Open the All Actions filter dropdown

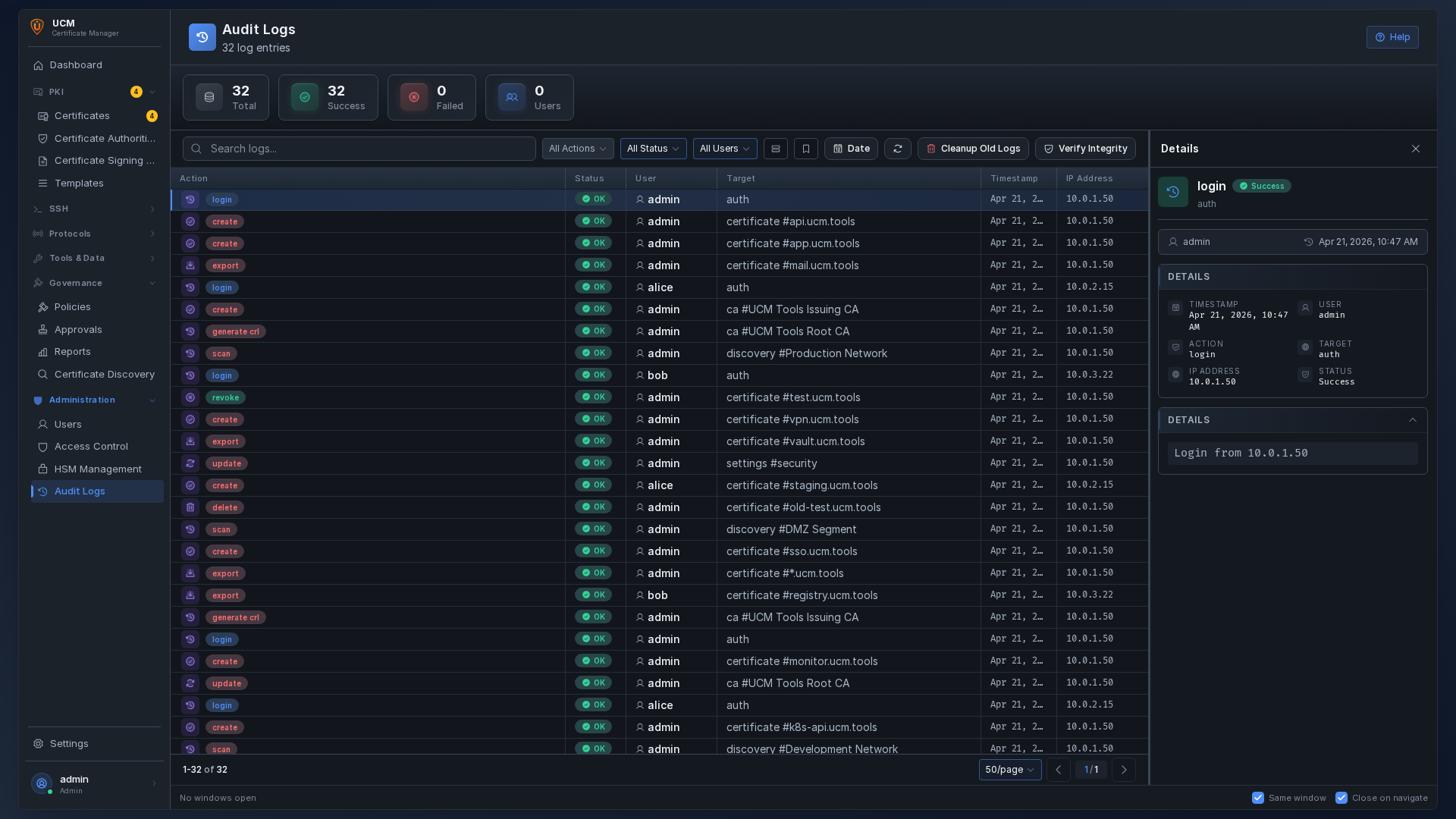coord(578,149)
